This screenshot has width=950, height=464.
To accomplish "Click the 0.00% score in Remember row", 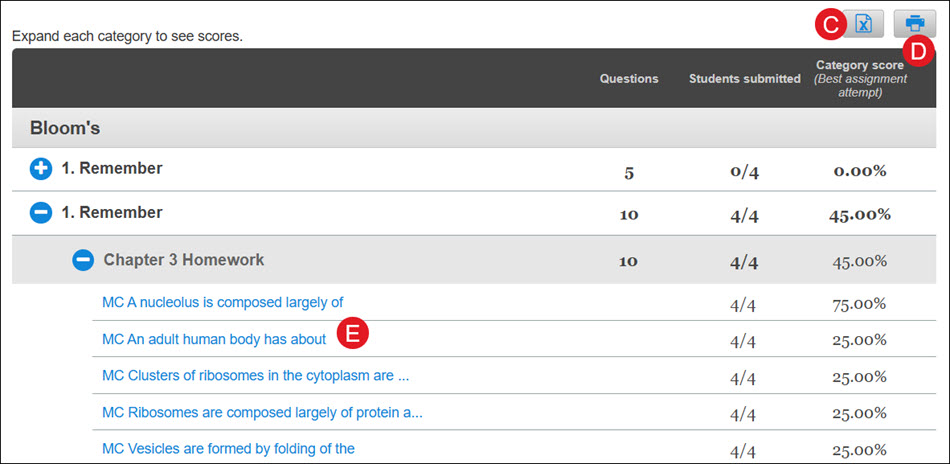I will coord(860,171).
